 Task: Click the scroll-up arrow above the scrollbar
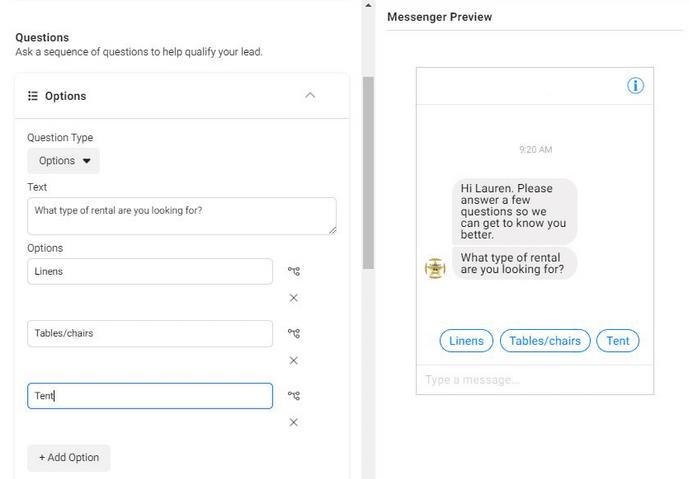point(368,5)
